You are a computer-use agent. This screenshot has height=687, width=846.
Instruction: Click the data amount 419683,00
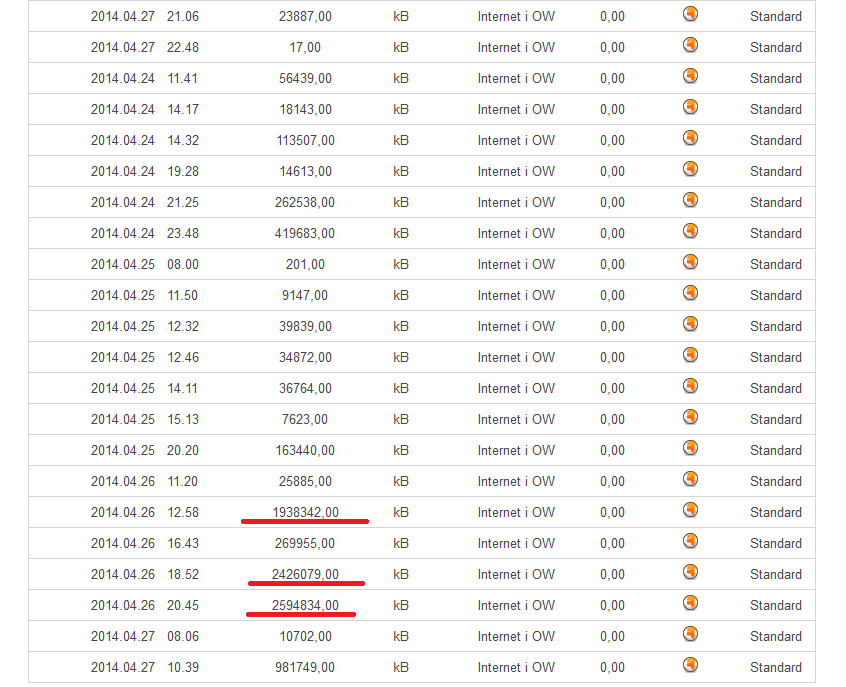pyautogui.click(x=305, y=234)
